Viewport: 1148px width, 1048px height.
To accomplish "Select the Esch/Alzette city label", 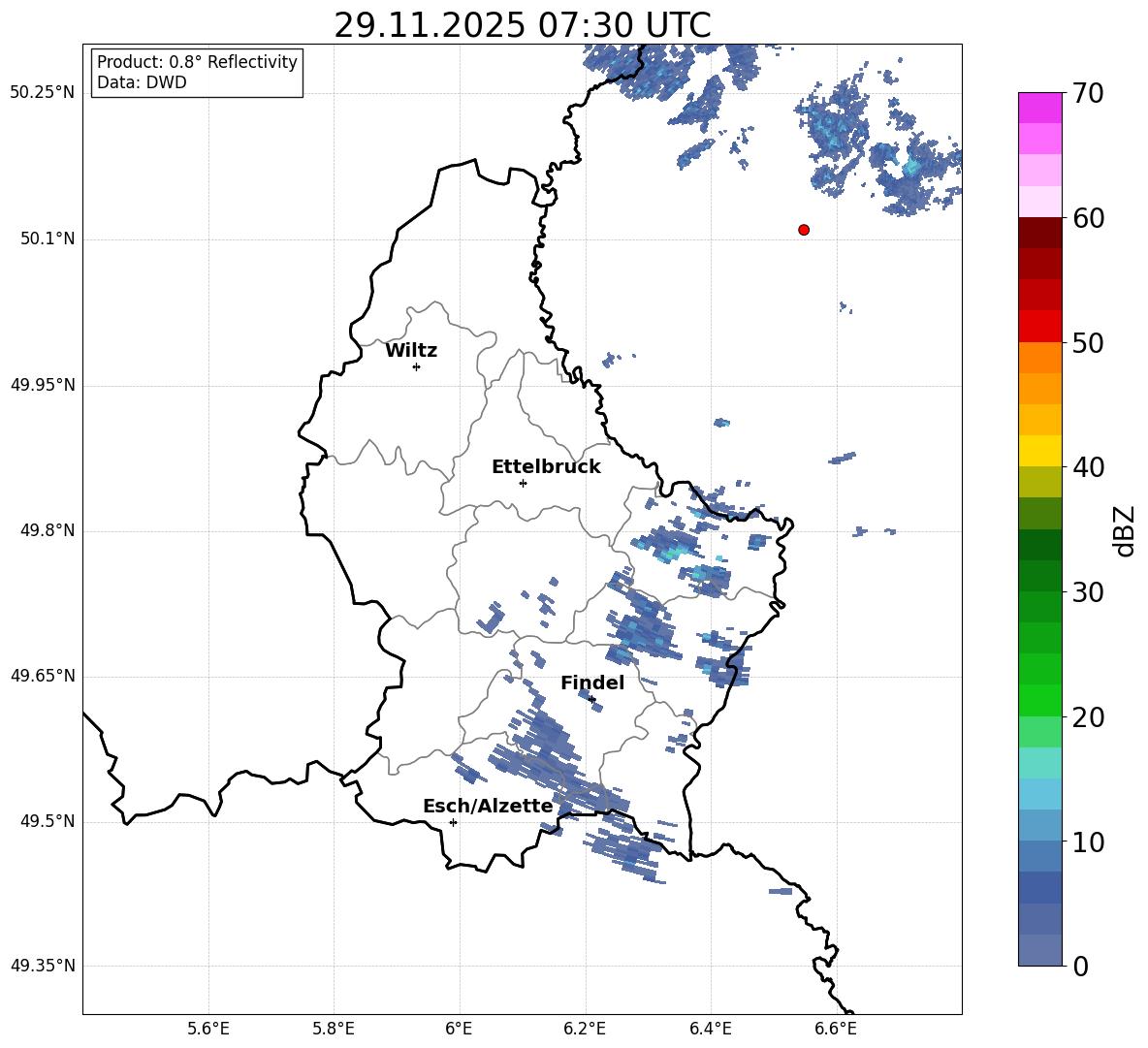I will (488, 806).
